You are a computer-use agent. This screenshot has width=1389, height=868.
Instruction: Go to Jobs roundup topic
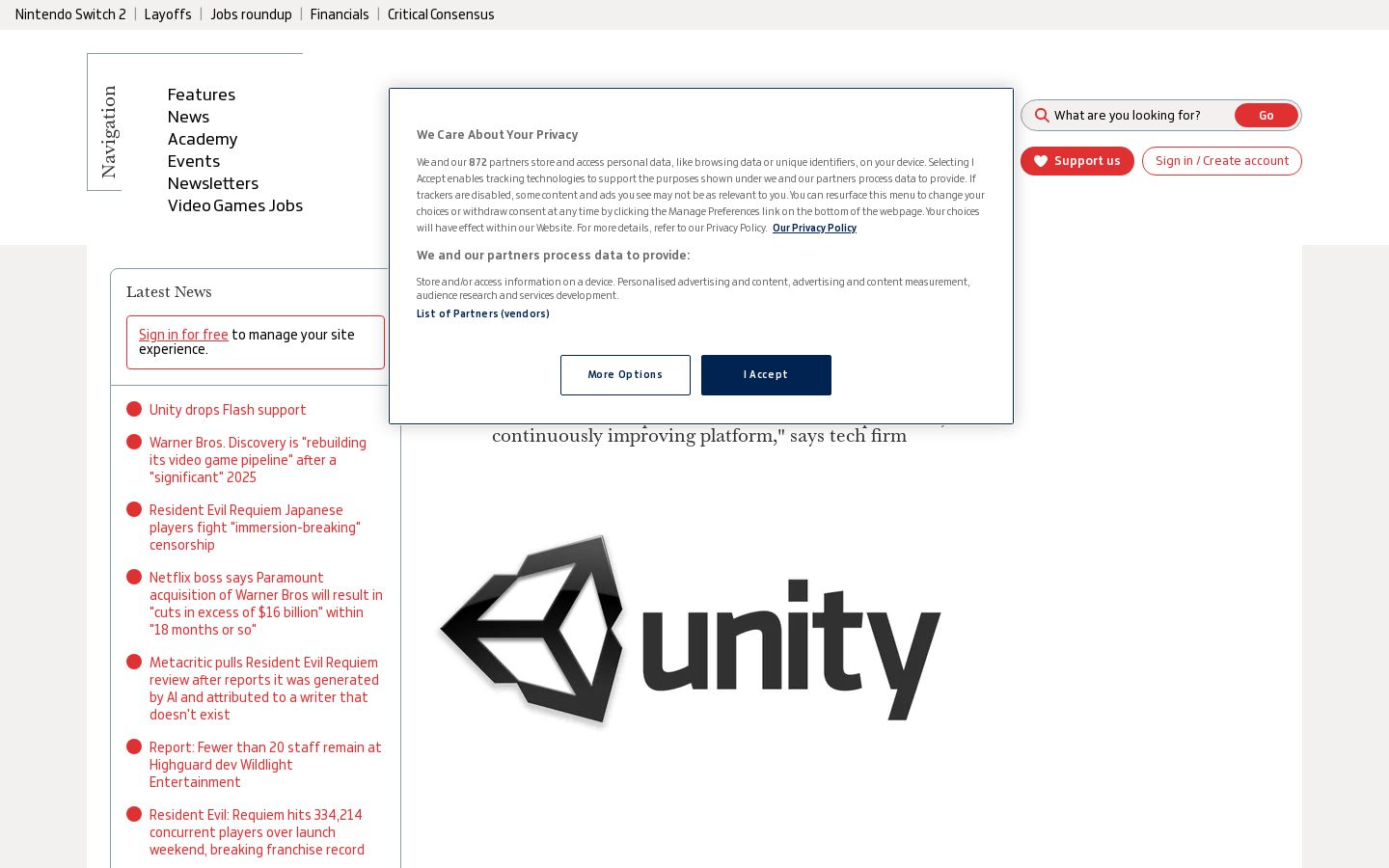(251, 14)
